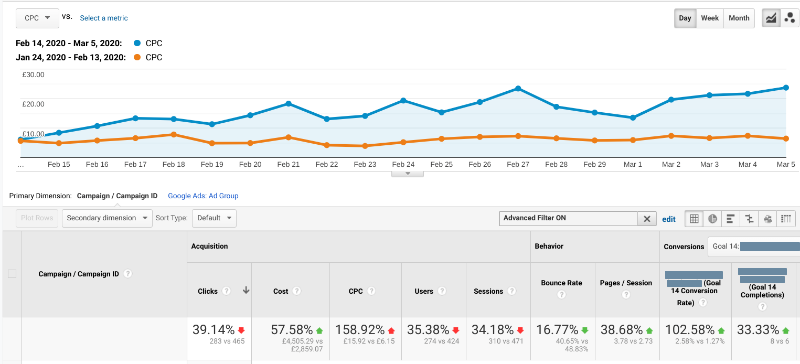Screen dimensions: 800x364
Task: Click blue data point at Mar 5
Action: tap(786, 88)
